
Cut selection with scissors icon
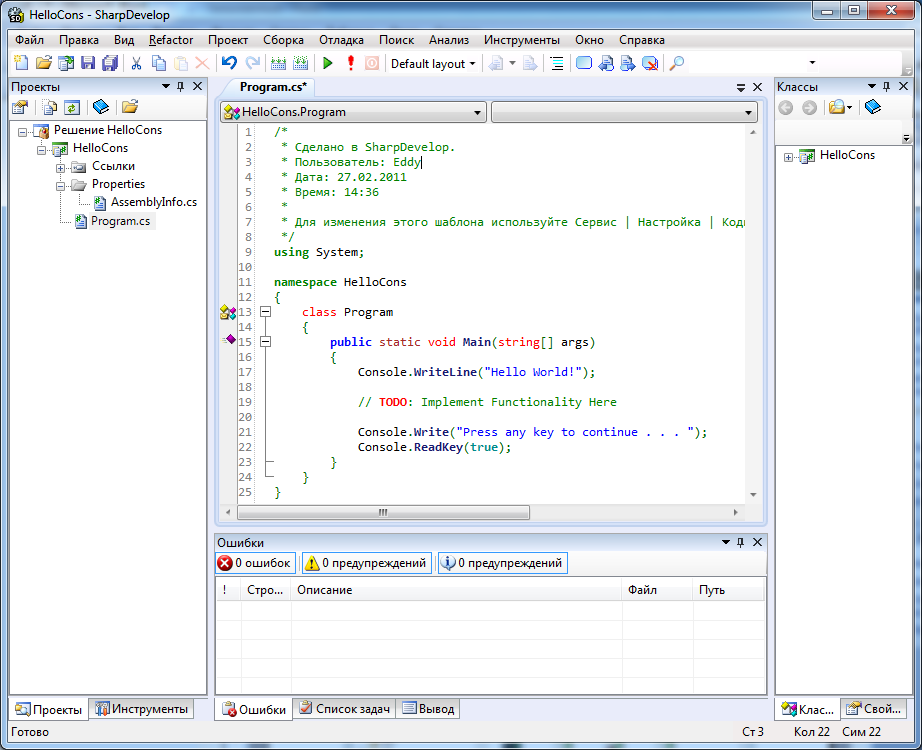click(x=136, y=63)
